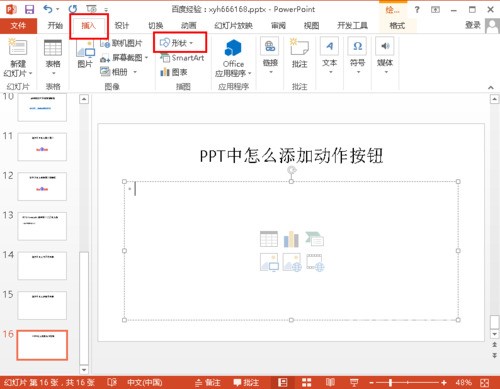Insert a 图表 chart from ribbon
The image size is (500, 389).
point(174,72)
